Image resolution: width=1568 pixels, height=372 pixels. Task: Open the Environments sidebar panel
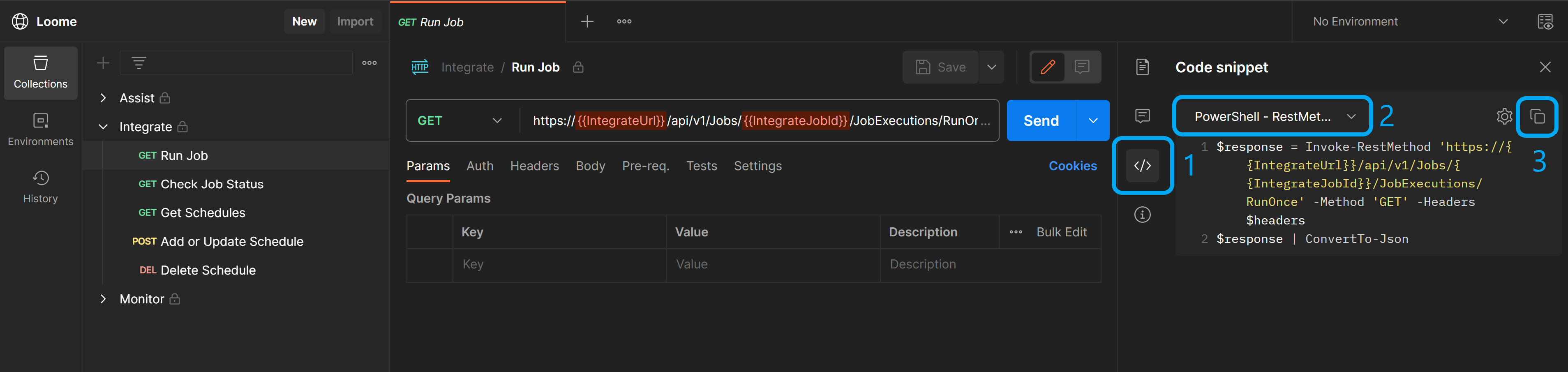tap(41, 129)
